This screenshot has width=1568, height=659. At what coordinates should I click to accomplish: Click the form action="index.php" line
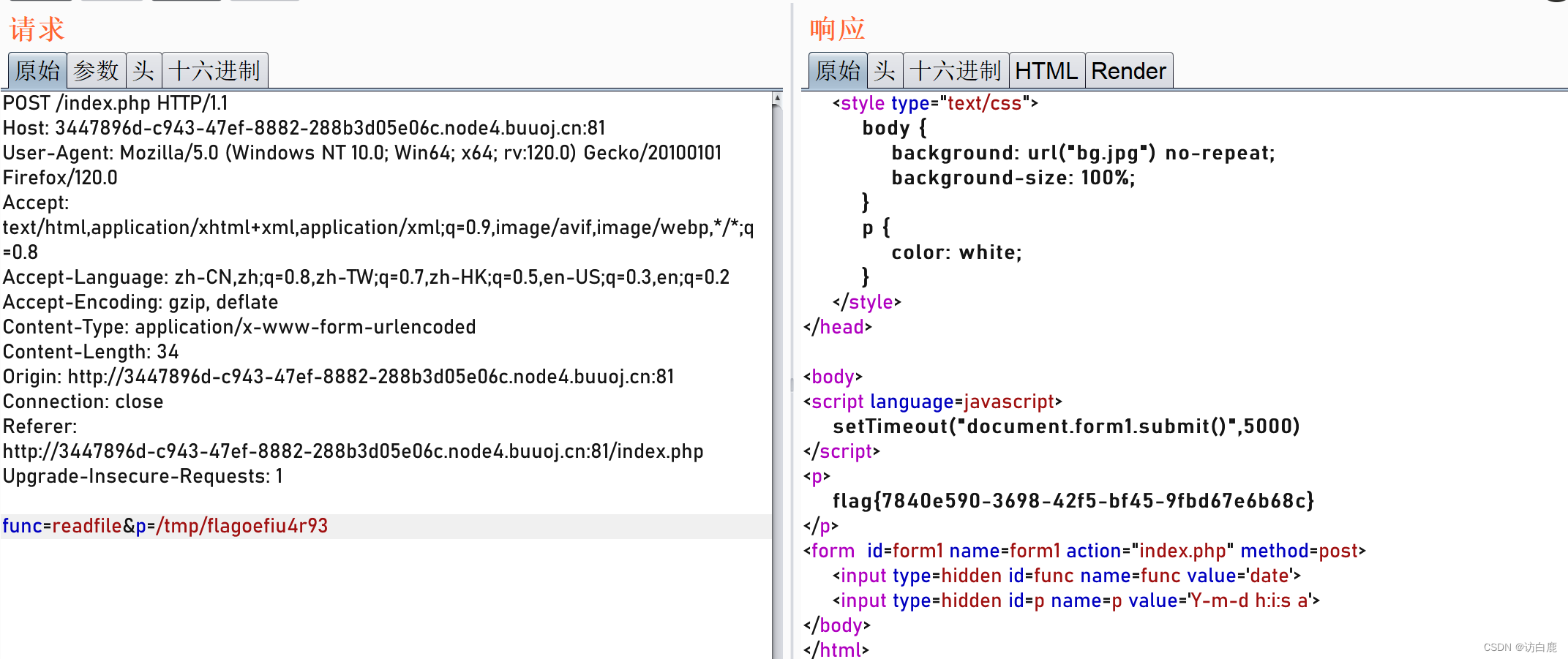[x=1084, y=550]
